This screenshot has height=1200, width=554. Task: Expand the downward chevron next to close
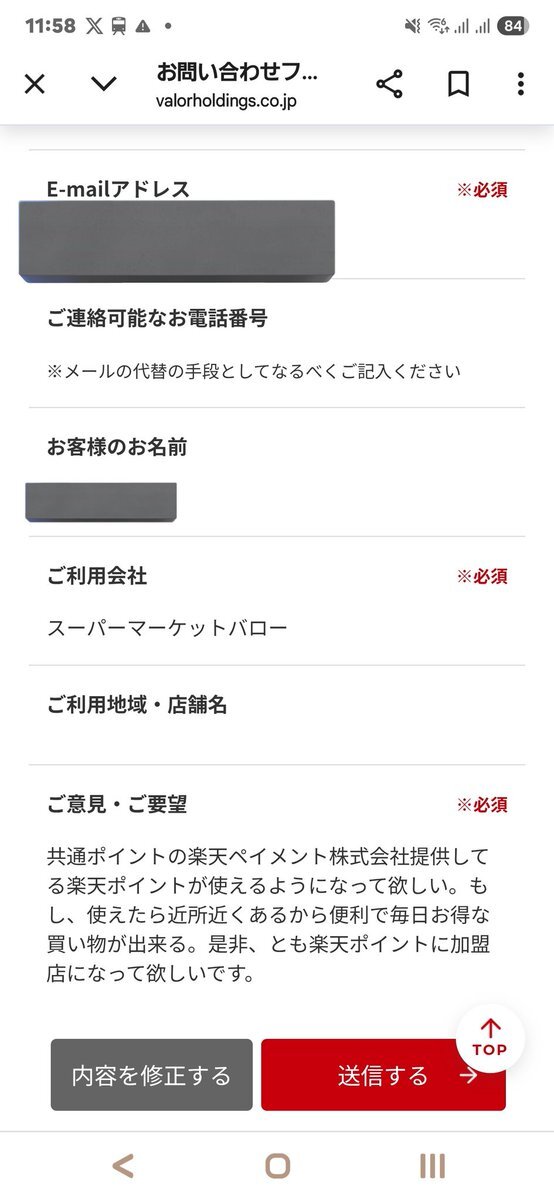(104, 84)
